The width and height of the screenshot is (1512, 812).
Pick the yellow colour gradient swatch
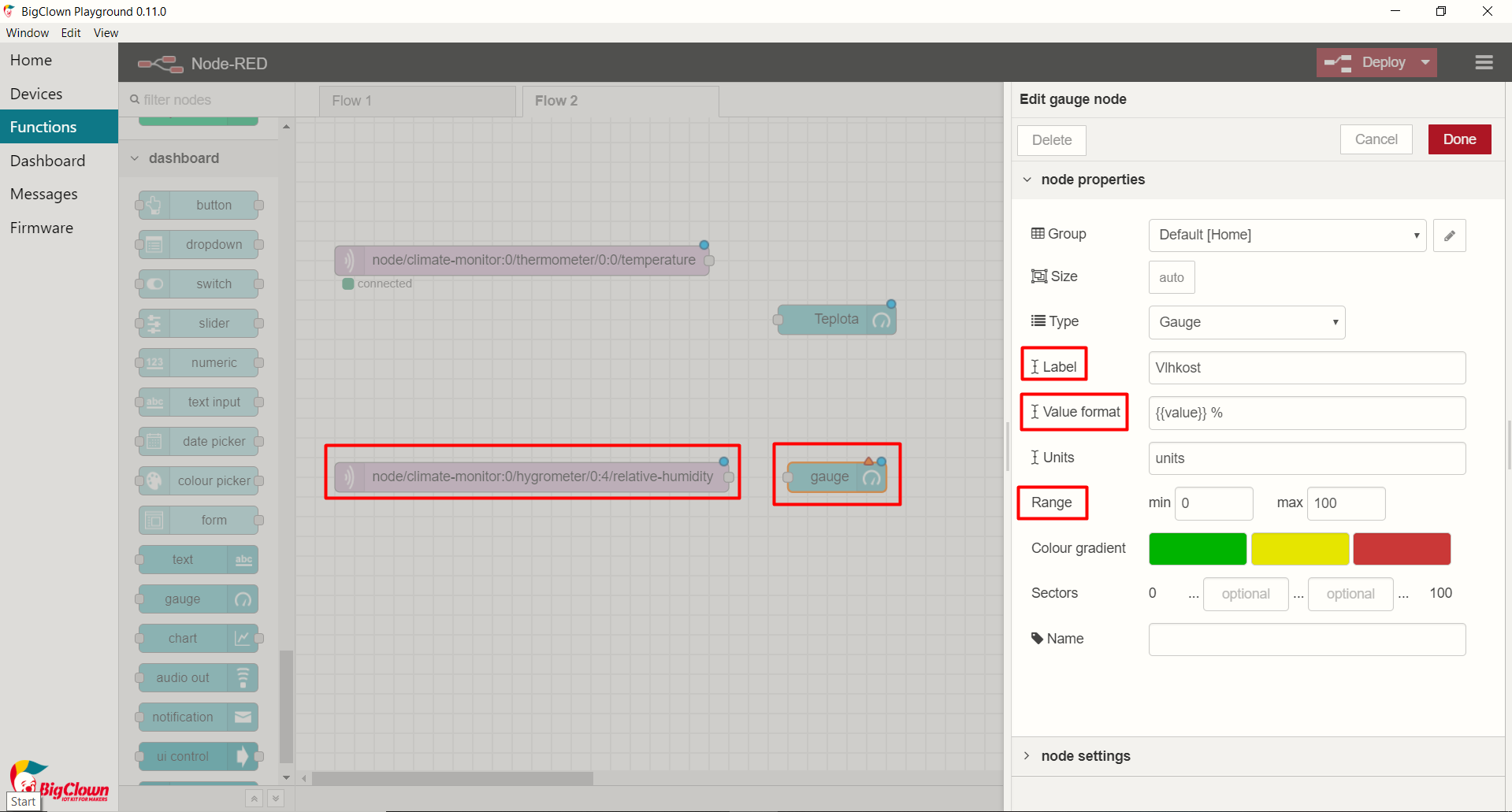(x=1300, y=549)
